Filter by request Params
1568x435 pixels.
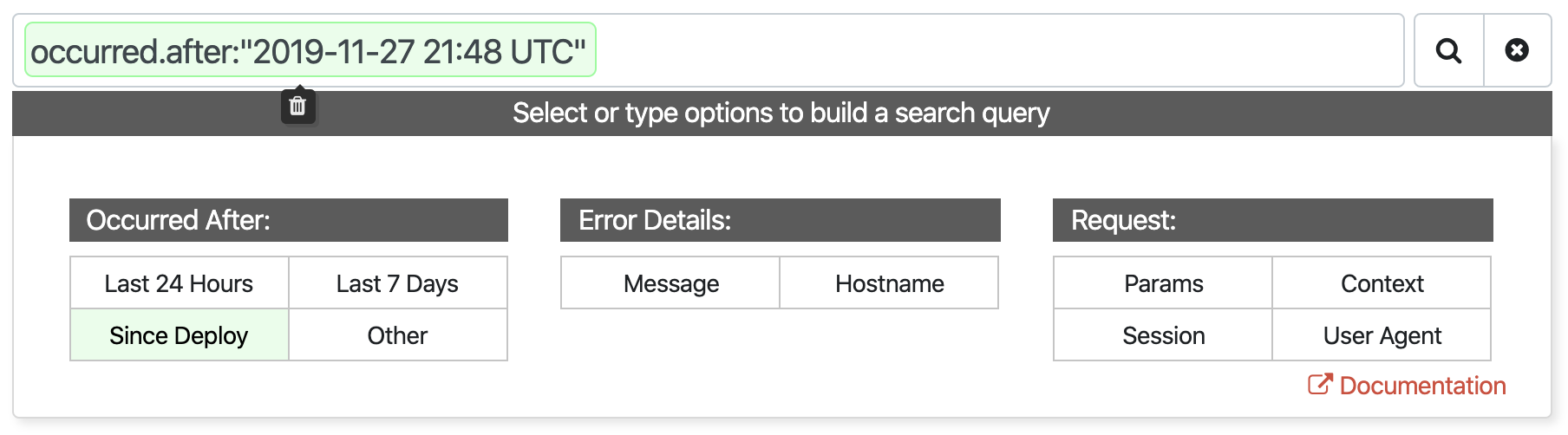(x=1163, y=283)
